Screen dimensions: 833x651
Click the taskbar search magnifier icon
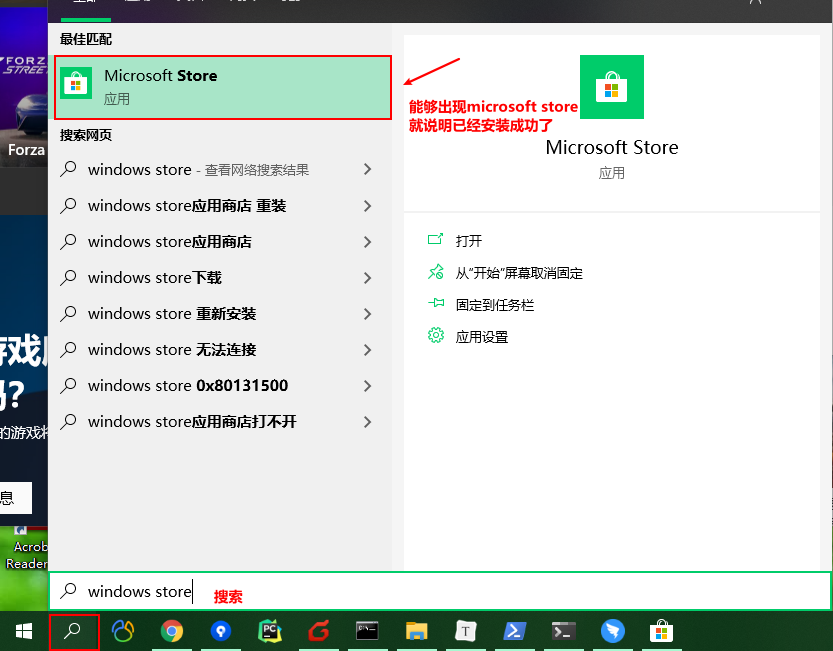pos(73,631)
